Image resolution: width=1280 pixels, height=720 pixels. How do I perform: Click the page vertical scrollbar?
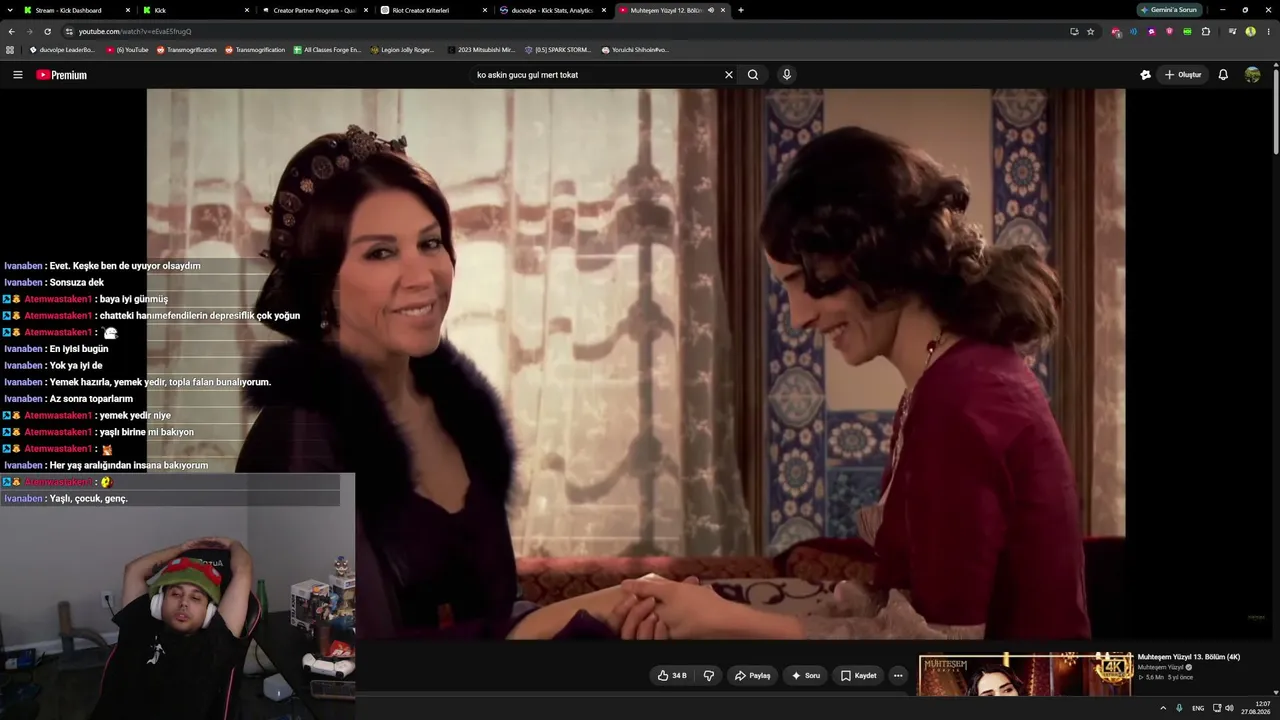pyautogui.click(x=1275, y=110)
